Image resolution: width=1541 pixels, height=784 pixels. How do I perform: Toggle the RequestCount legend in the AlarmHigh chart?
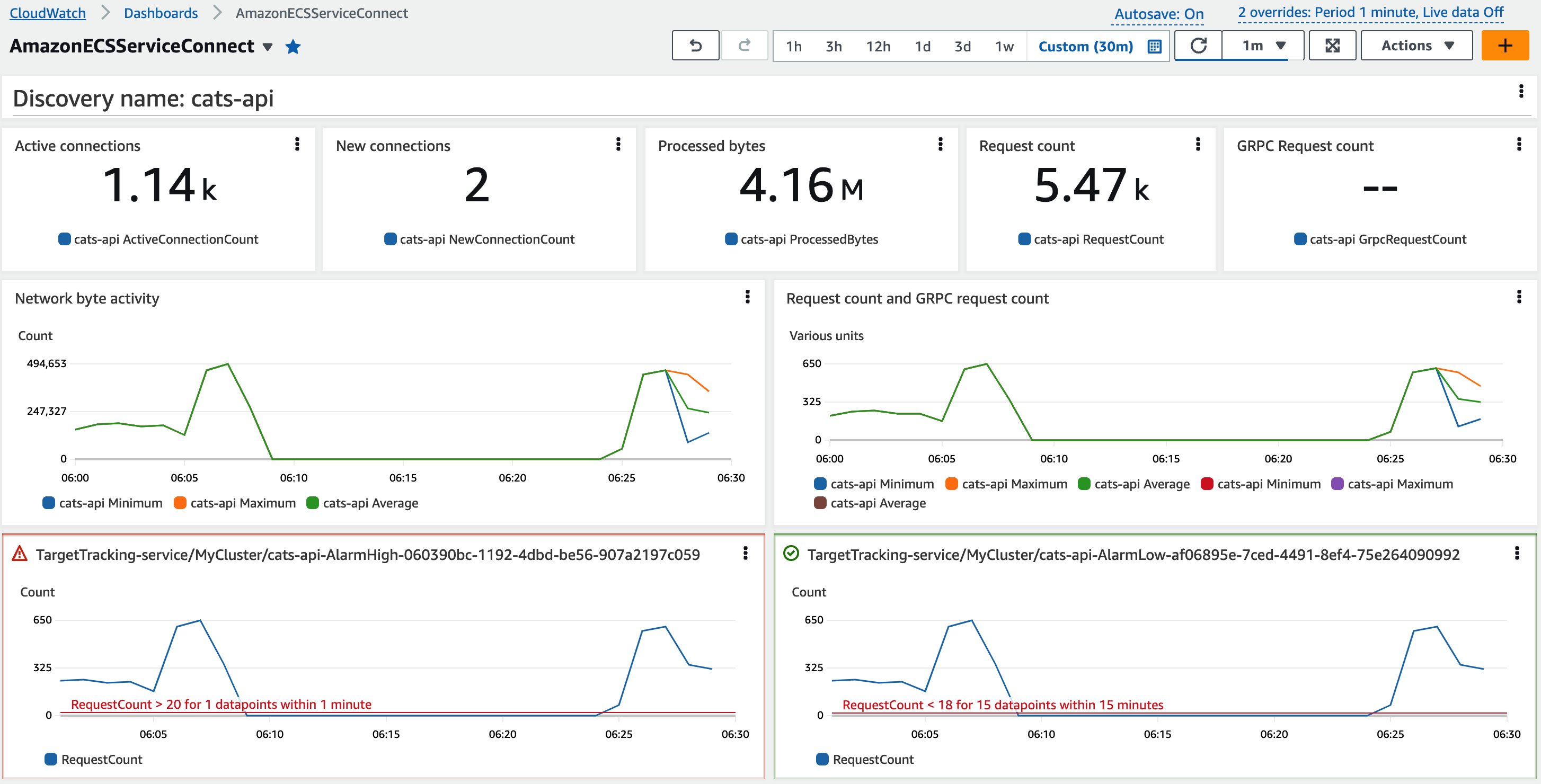[94, 760]
